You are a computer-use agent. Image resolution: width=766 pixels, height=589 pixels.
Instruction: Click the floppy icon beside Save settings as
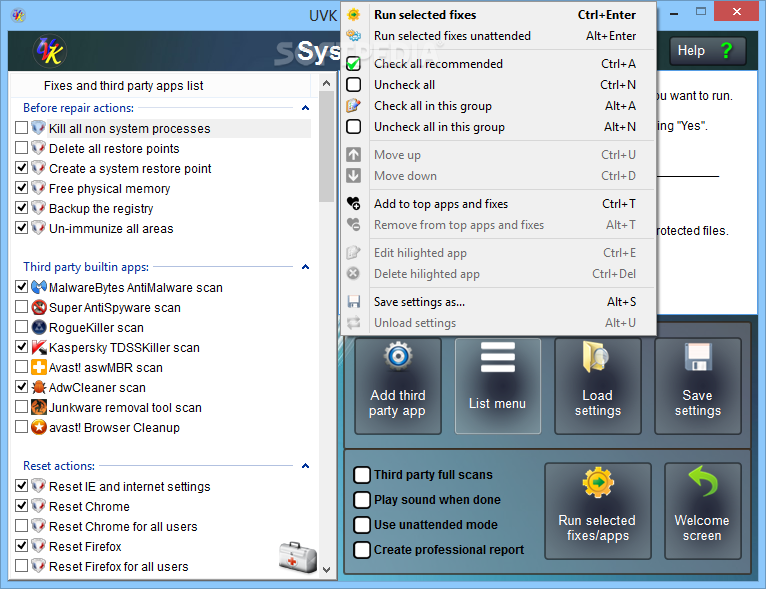(x=354, y=302)
